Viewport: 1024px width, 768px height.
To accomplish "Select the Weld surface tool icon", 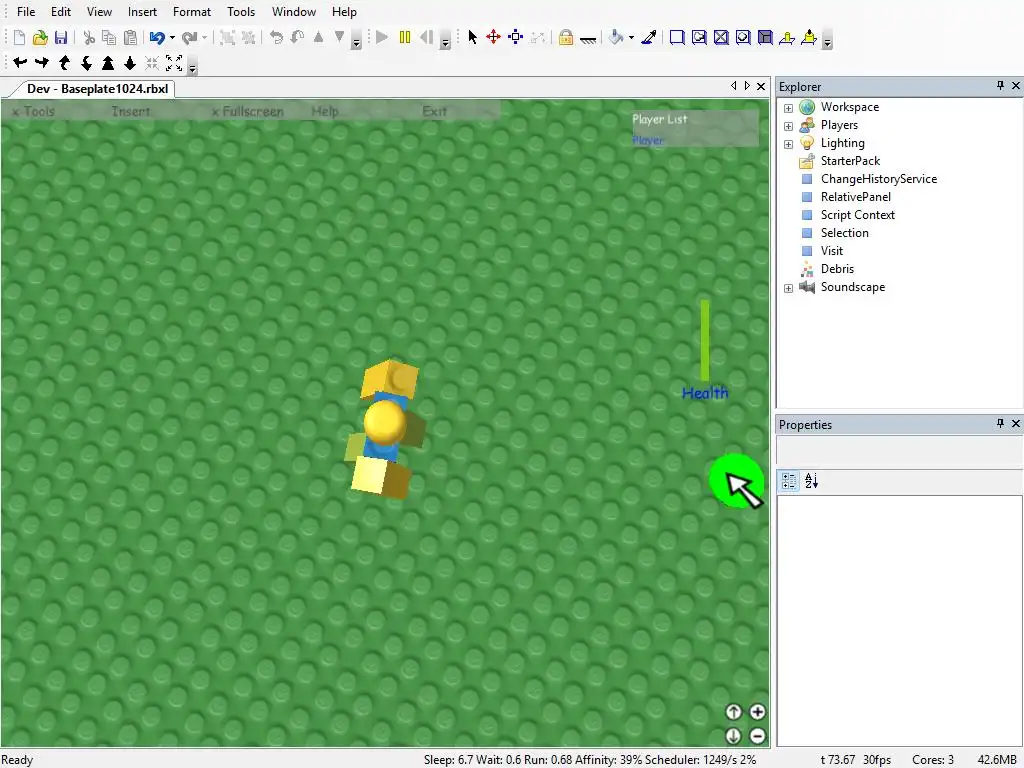I will pyautogui.click(x=721, y=37).
